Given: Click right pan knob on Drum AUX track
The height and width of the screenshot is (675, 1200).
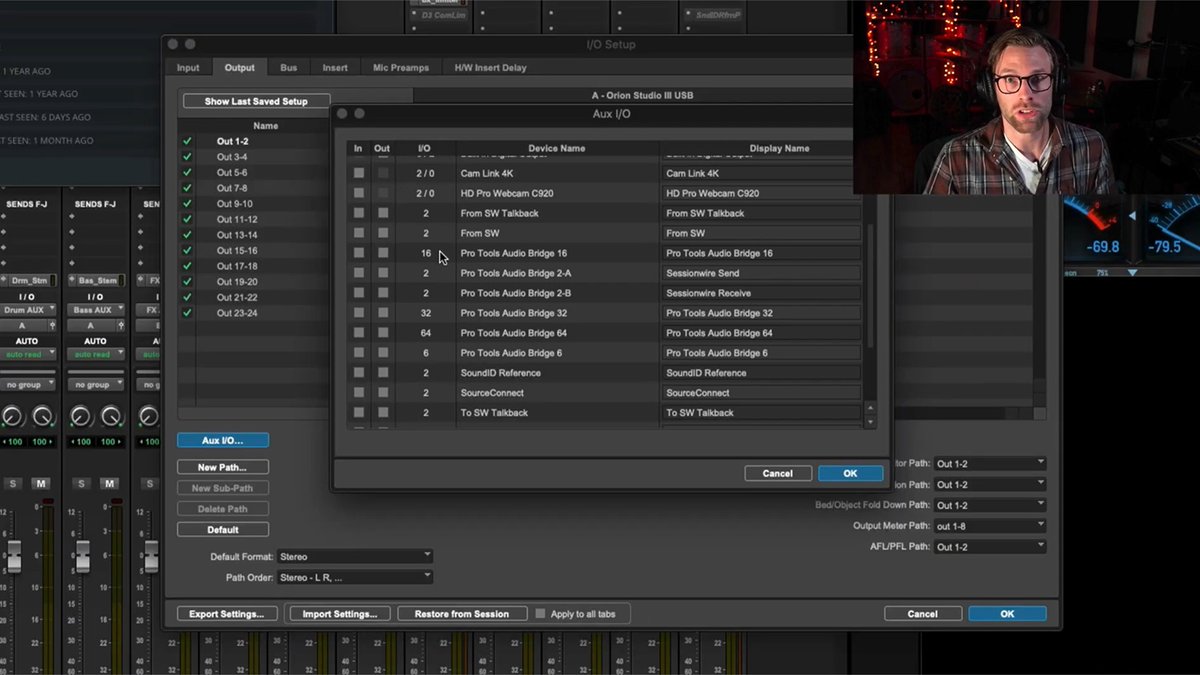Looking at the screenshot, I should click(x=43, y=416).
